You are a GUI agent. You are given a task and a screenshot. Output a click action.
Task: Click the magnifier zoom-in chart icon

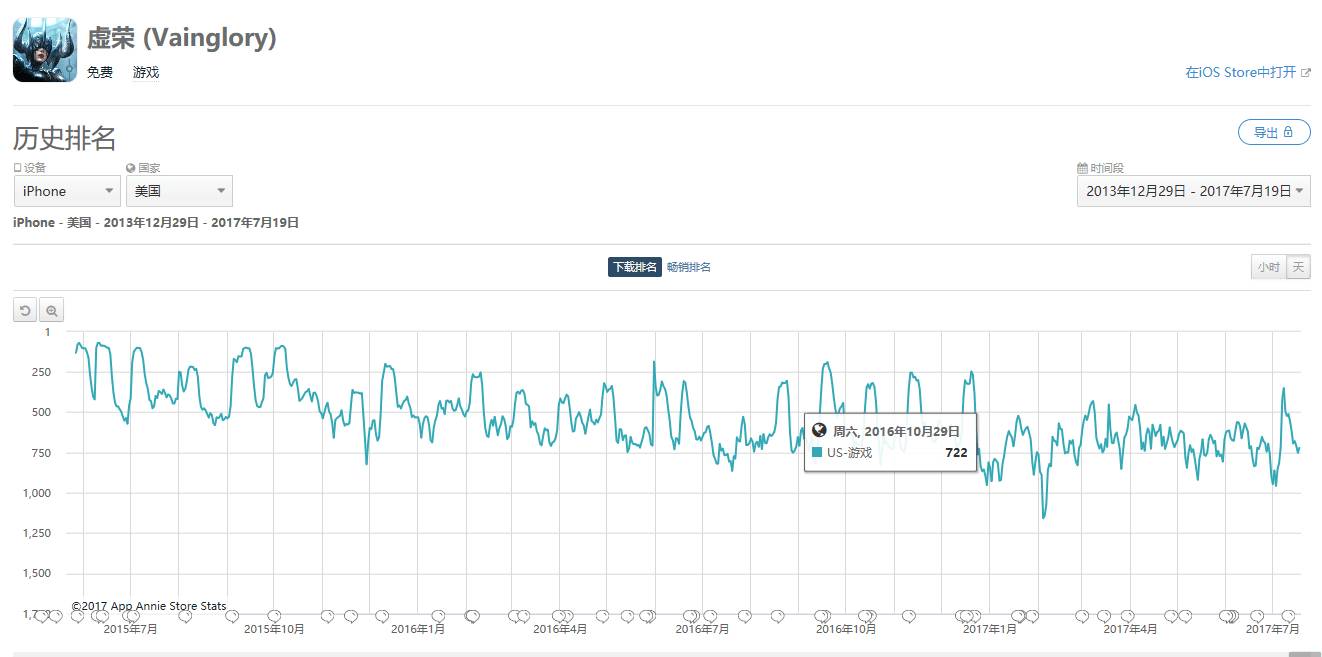52,311
